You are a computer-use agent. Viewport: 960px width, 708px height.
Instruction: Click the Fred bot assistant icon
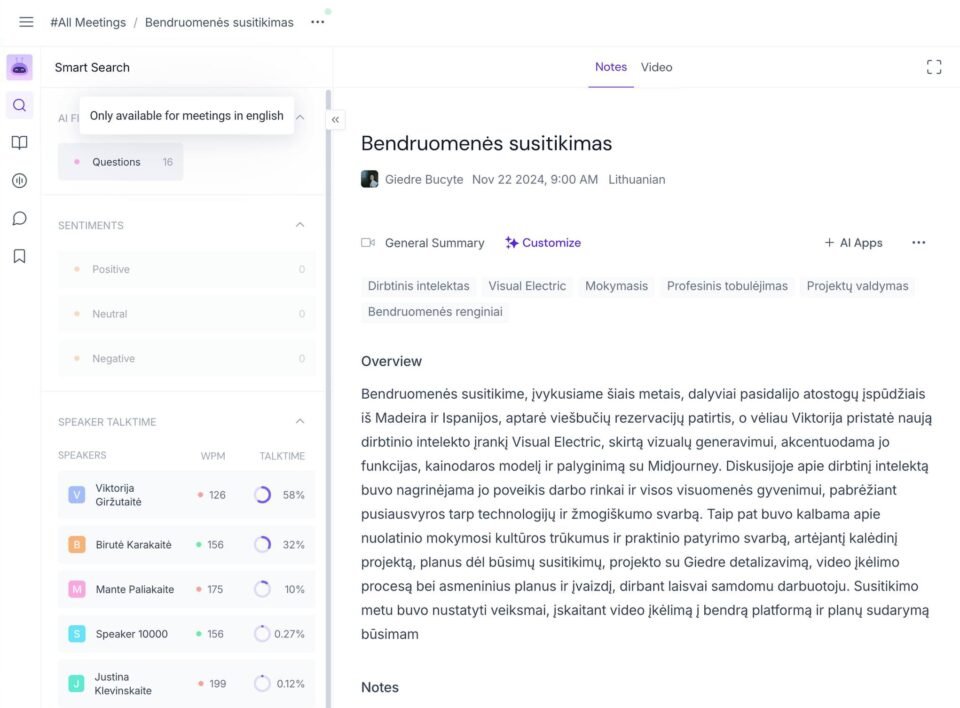(20, 67)
